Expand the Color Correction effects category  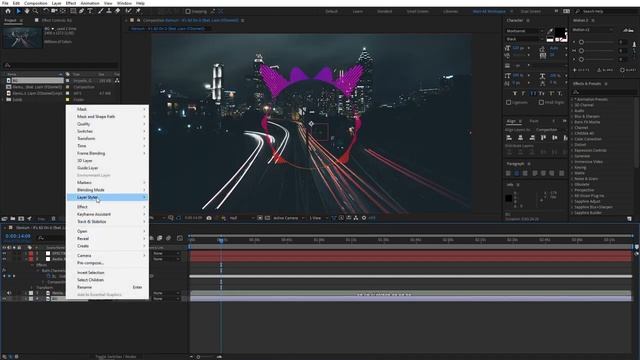[573, 139]
